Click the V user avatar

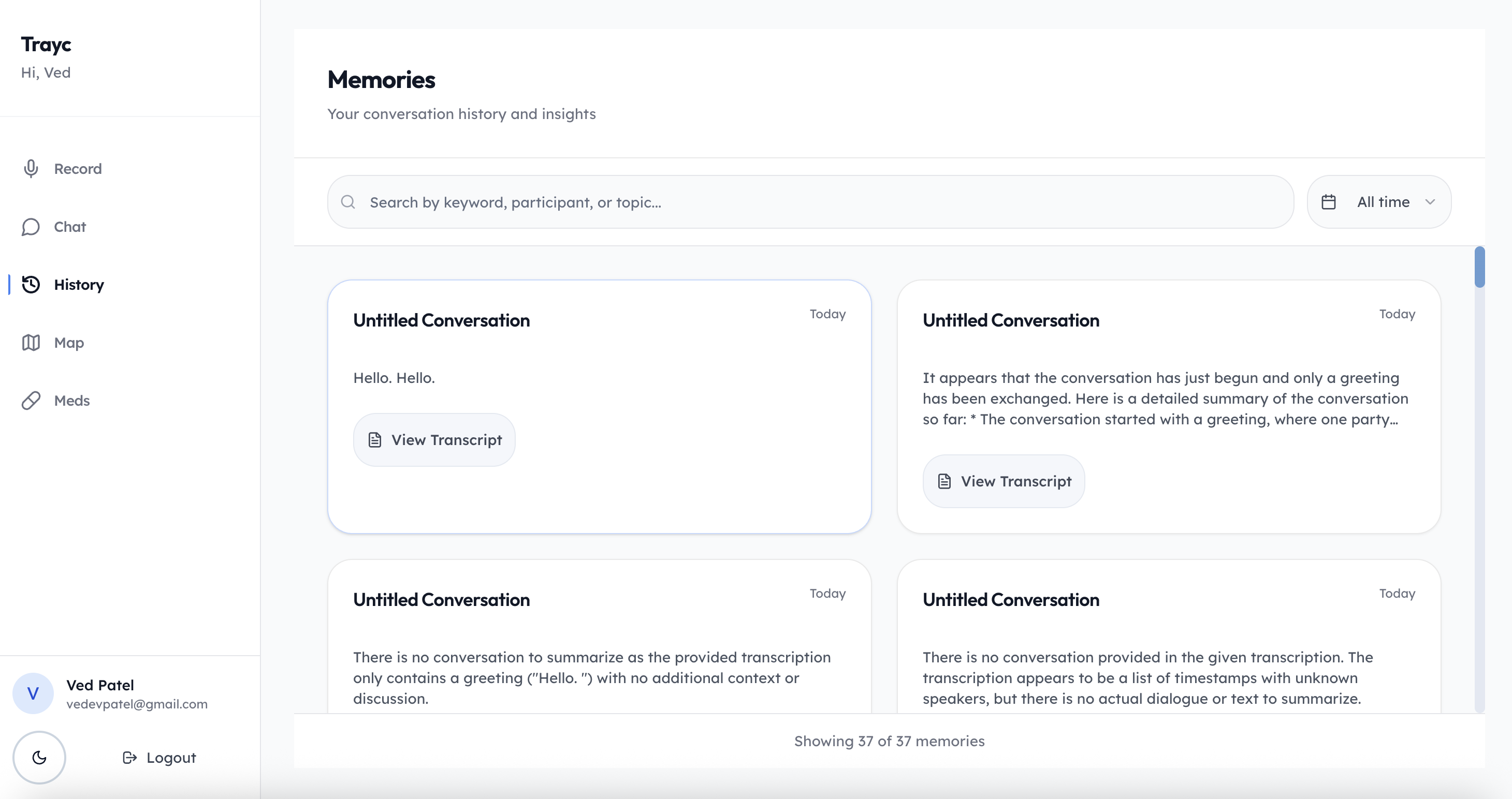coord(33,693)
